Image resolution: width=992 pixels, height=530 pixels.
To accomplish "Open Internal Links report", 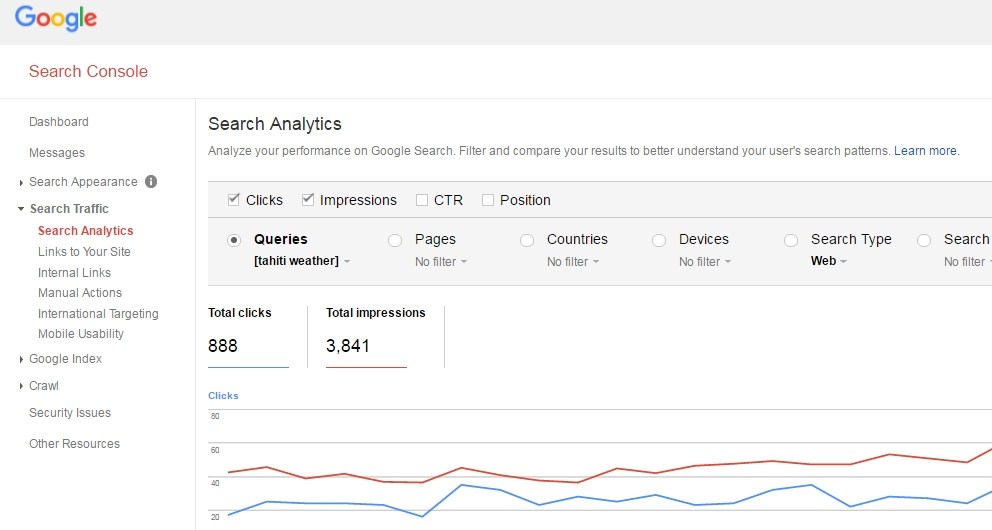I will click(74, 273).
